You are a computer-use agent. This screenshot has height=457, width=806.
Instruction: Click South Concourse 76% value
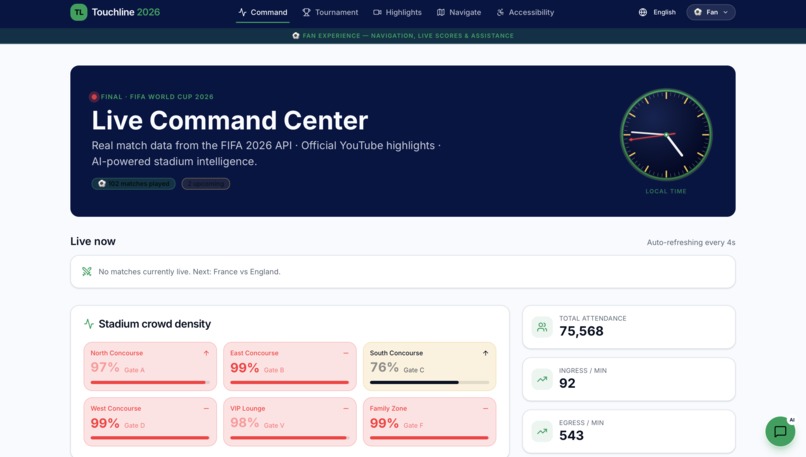click(x=384, y=368)
